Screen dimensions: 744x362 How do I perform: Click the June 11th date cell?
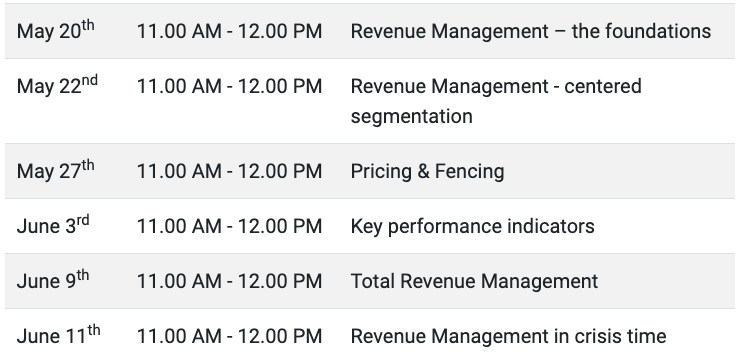coord(58,335)
